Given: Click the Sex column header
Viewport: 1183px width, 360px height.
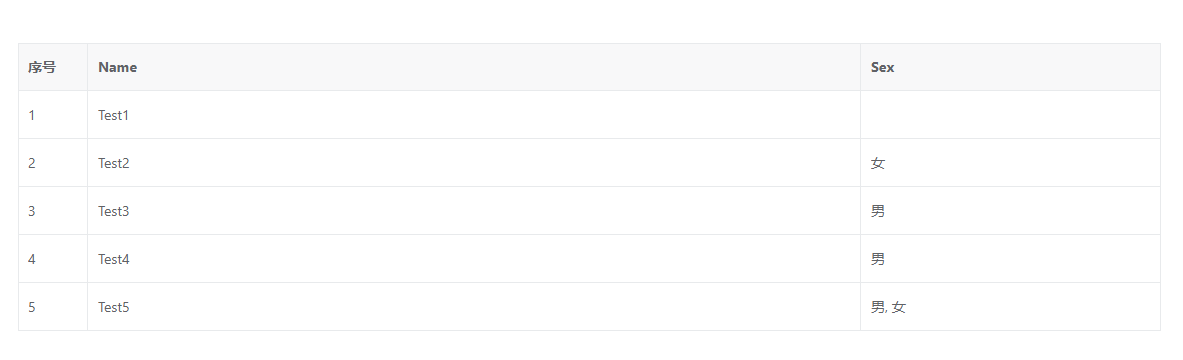Looking at the screenshot, I should point(1010,67).
